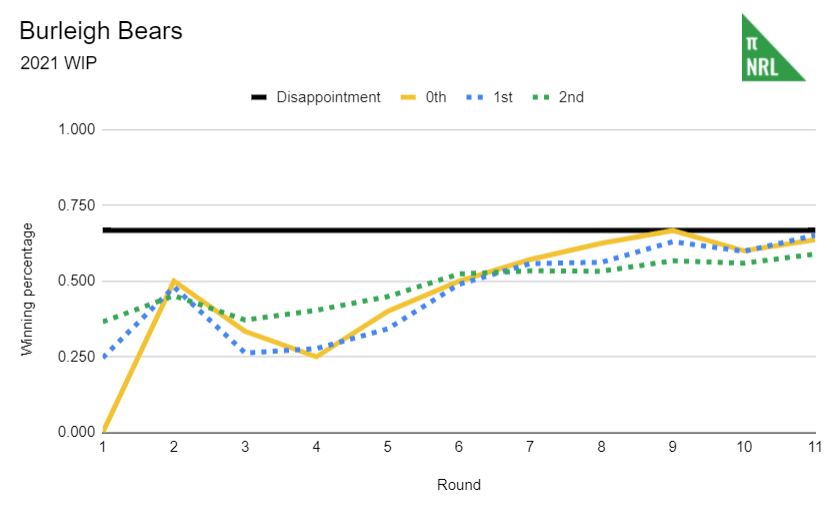The image size is (832, 505).
Task: Select the 2nd legend label text
Action: [x=571, y=98]
